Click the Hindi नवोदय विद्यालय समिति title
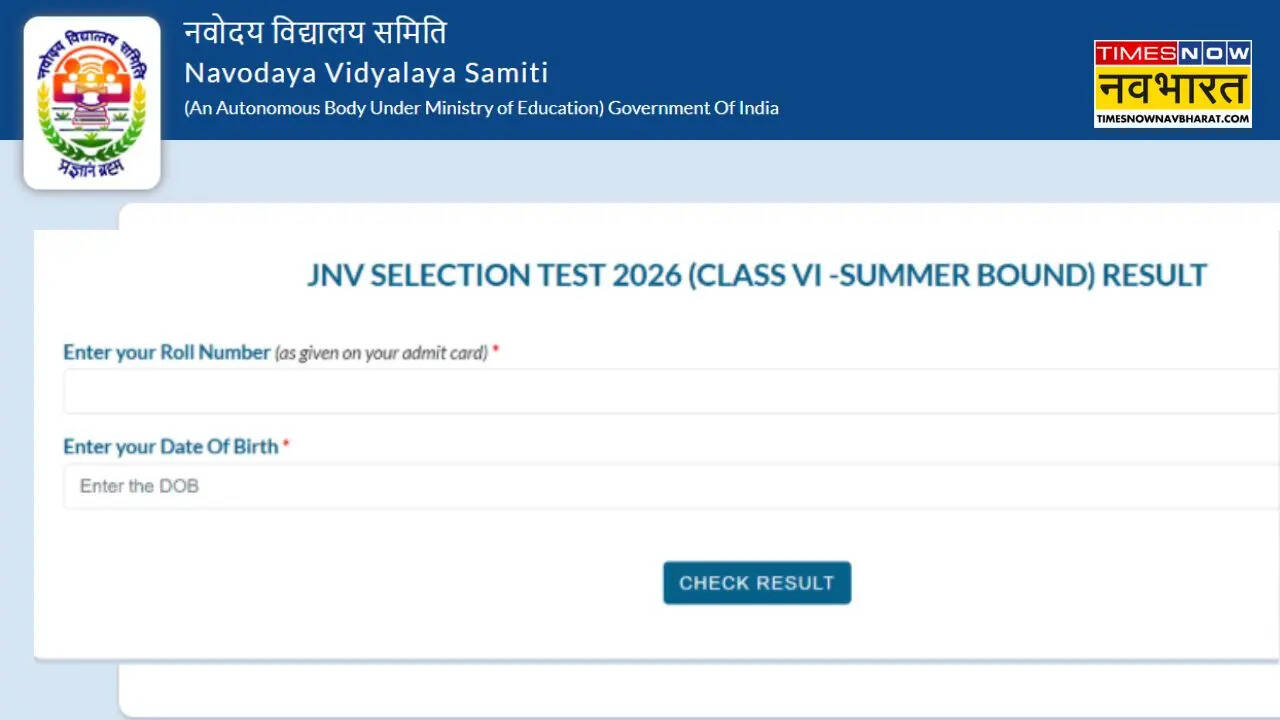This screenshot has width=1280, height=720. 315,33
